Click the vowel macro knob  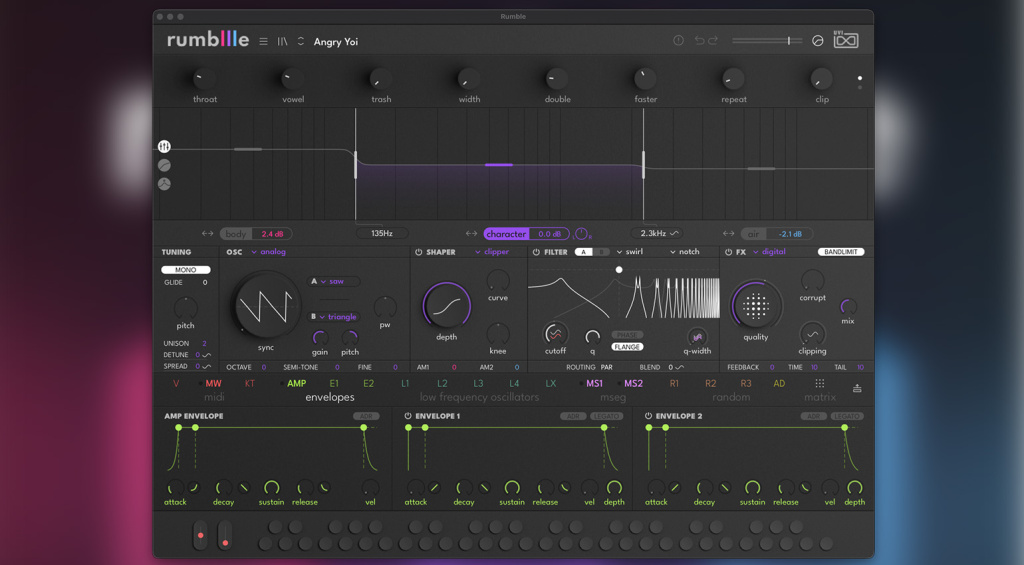pyautogui.click(x=293, y=78)
